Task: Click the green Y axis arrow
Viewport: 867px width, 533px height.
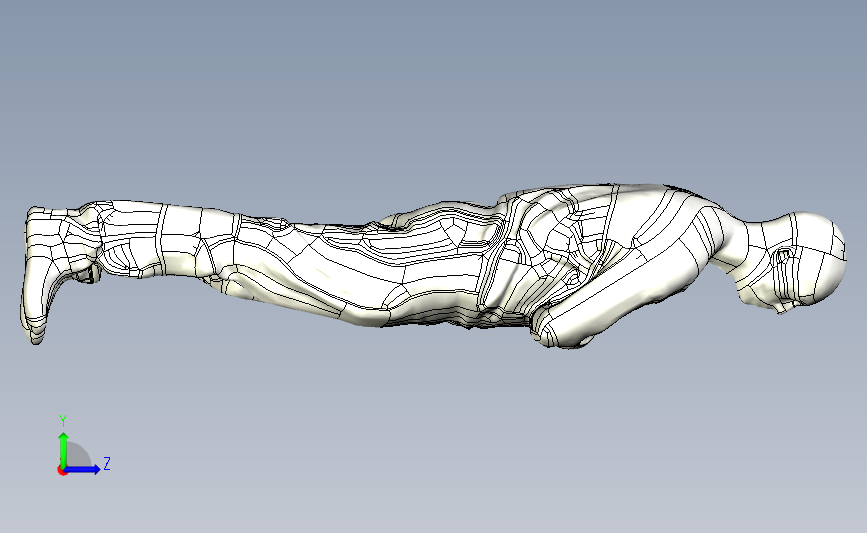Action: pos(63,449)
